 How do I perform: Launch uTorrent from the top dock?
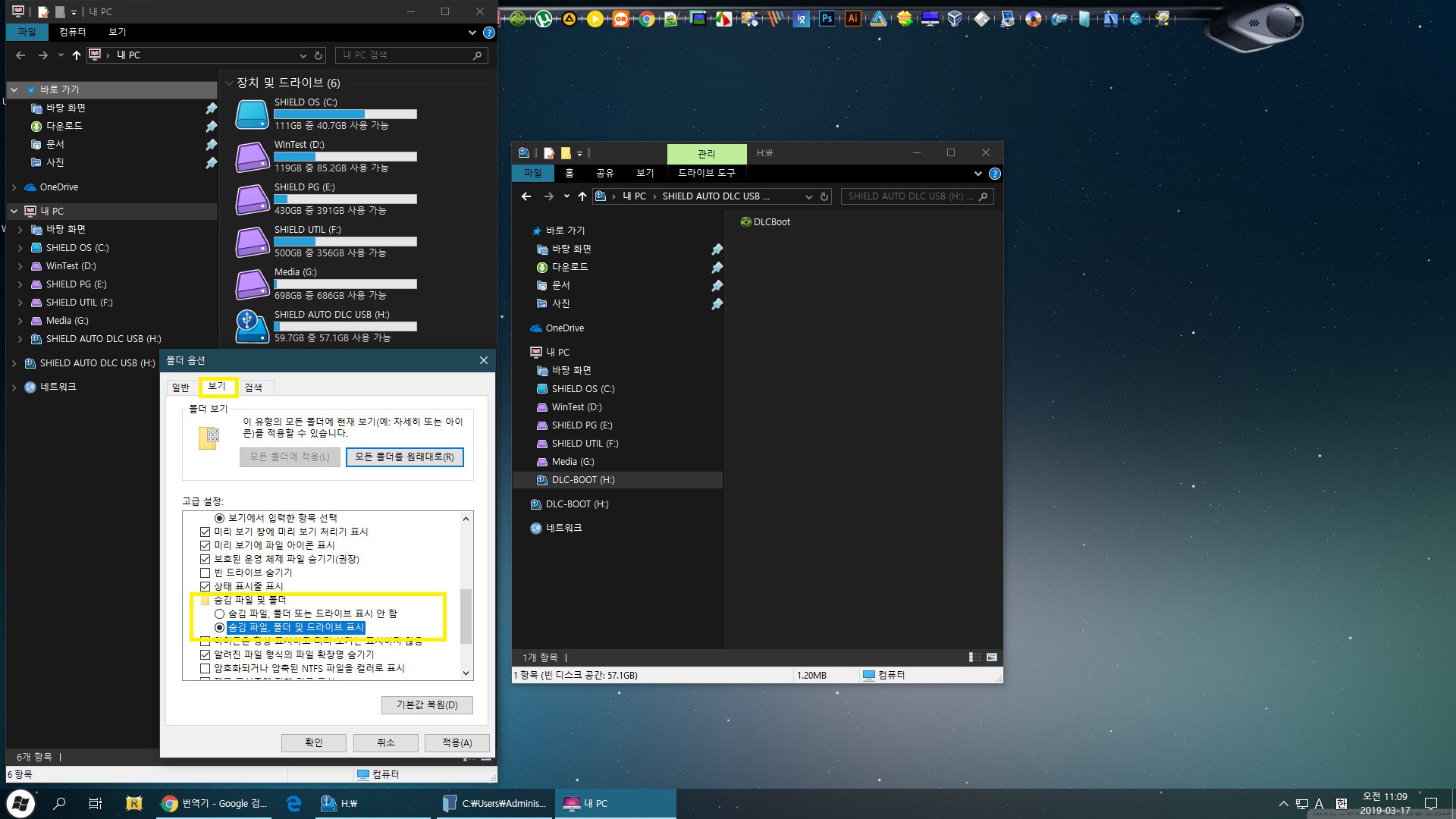click(543, 19)
